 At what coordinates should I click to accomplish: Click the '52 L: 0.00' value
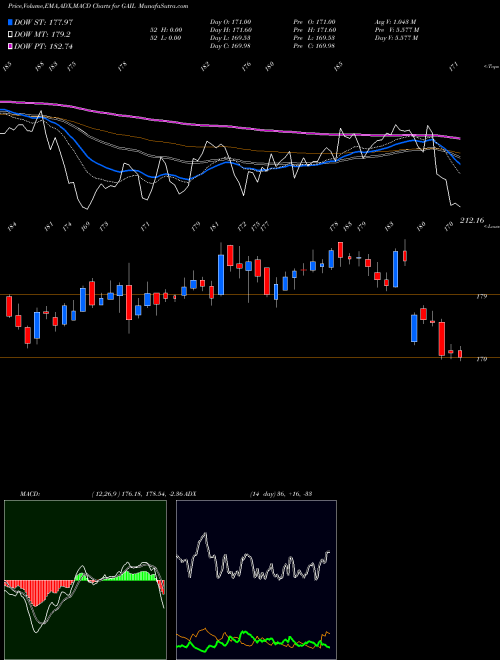[x=165, y=38]
